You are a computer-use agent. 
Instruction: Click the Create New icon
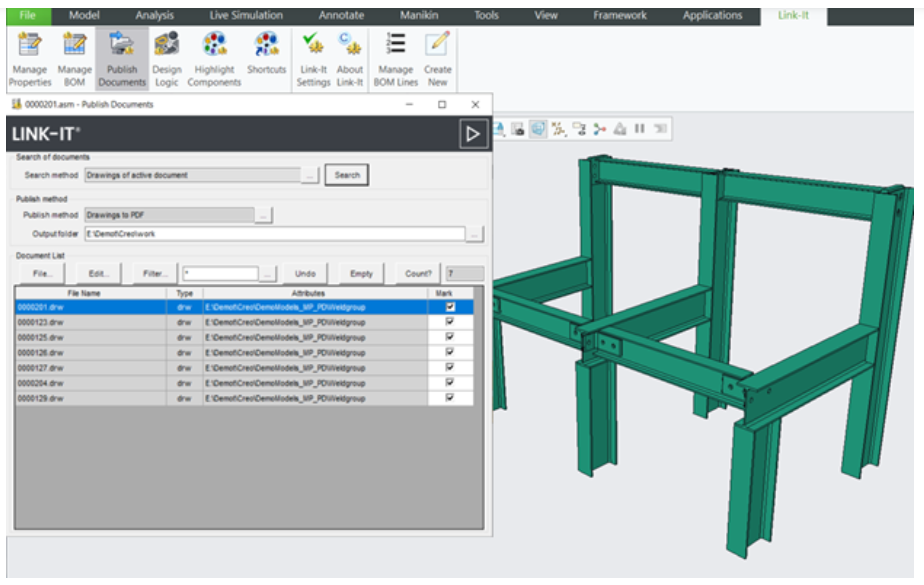point(437,59)
